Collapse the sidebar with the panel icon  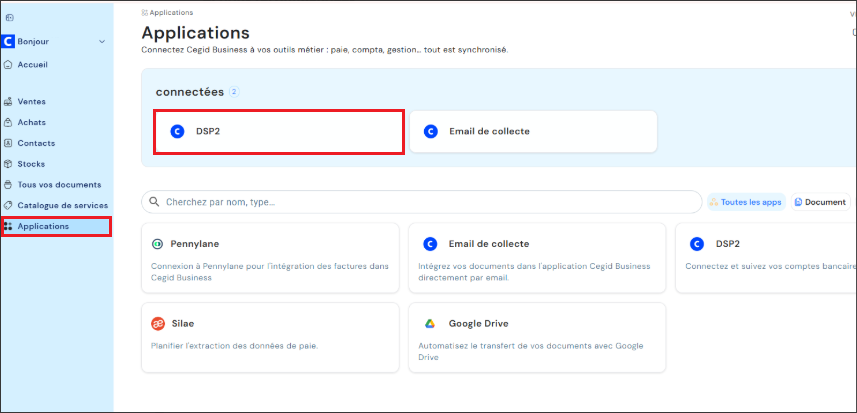9,17
